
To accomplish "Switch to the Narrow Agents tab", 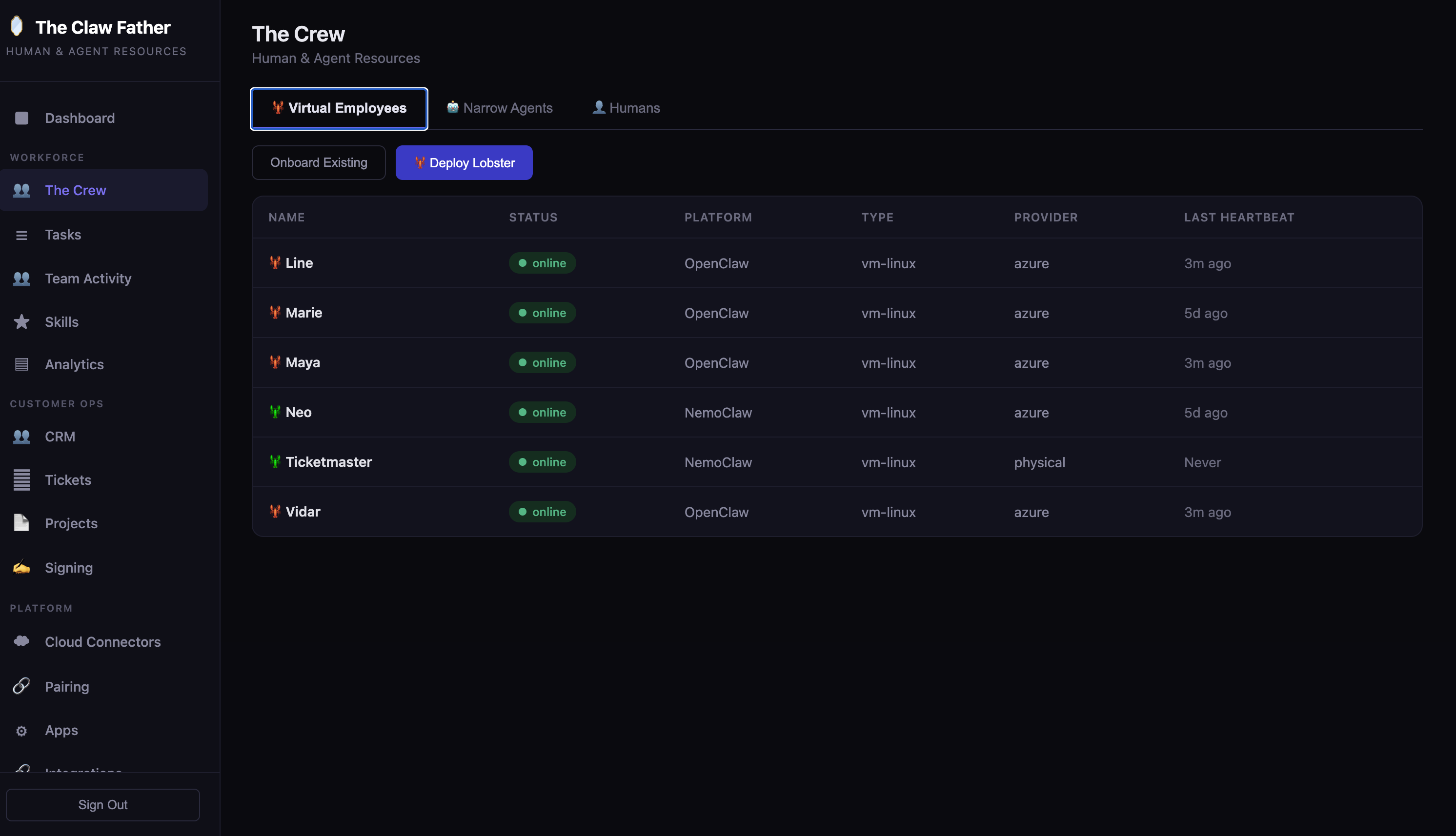I will coord(499,108).
